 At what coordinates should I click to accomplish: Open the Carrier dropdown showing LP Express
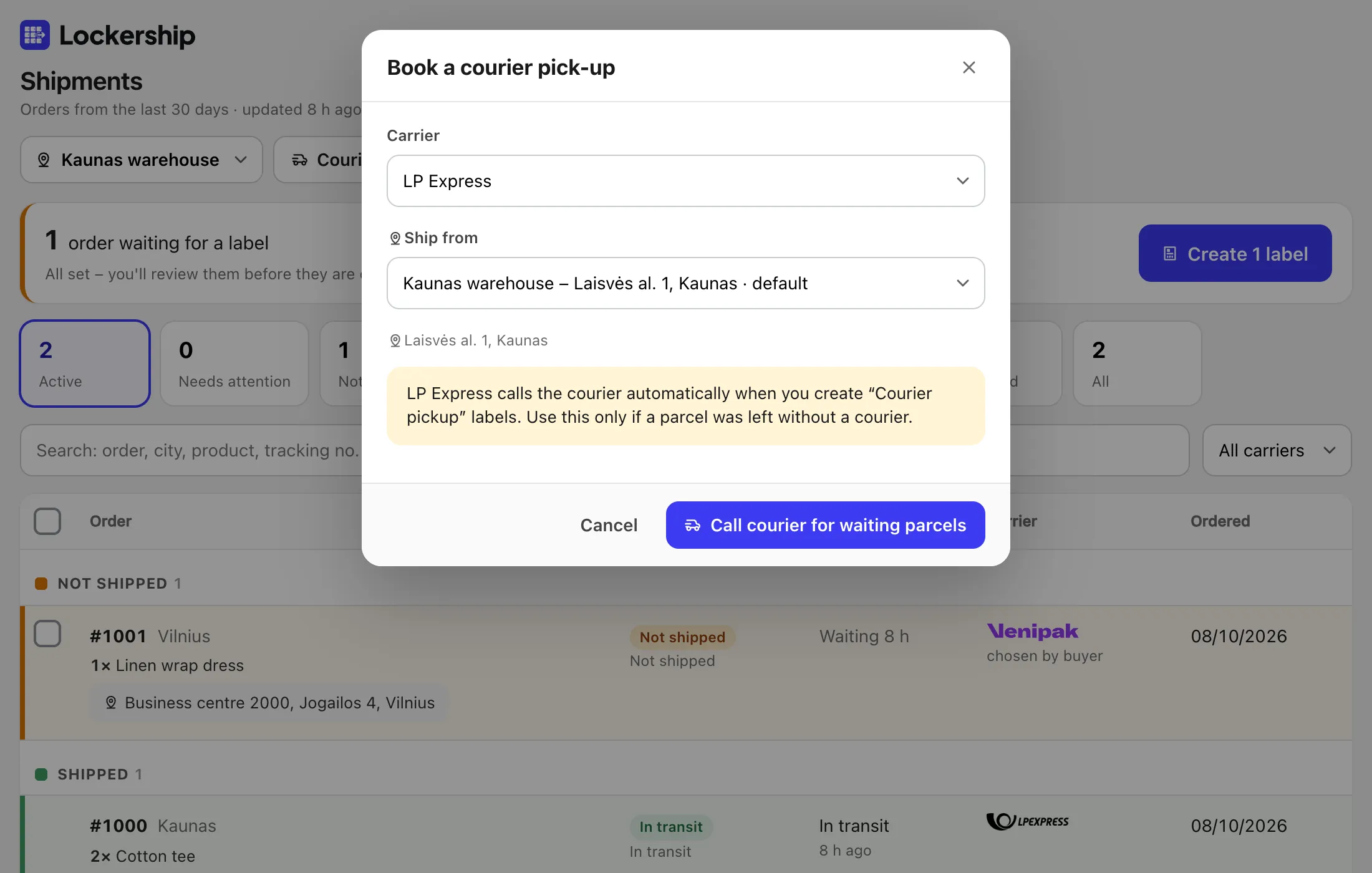pos(686,181)
